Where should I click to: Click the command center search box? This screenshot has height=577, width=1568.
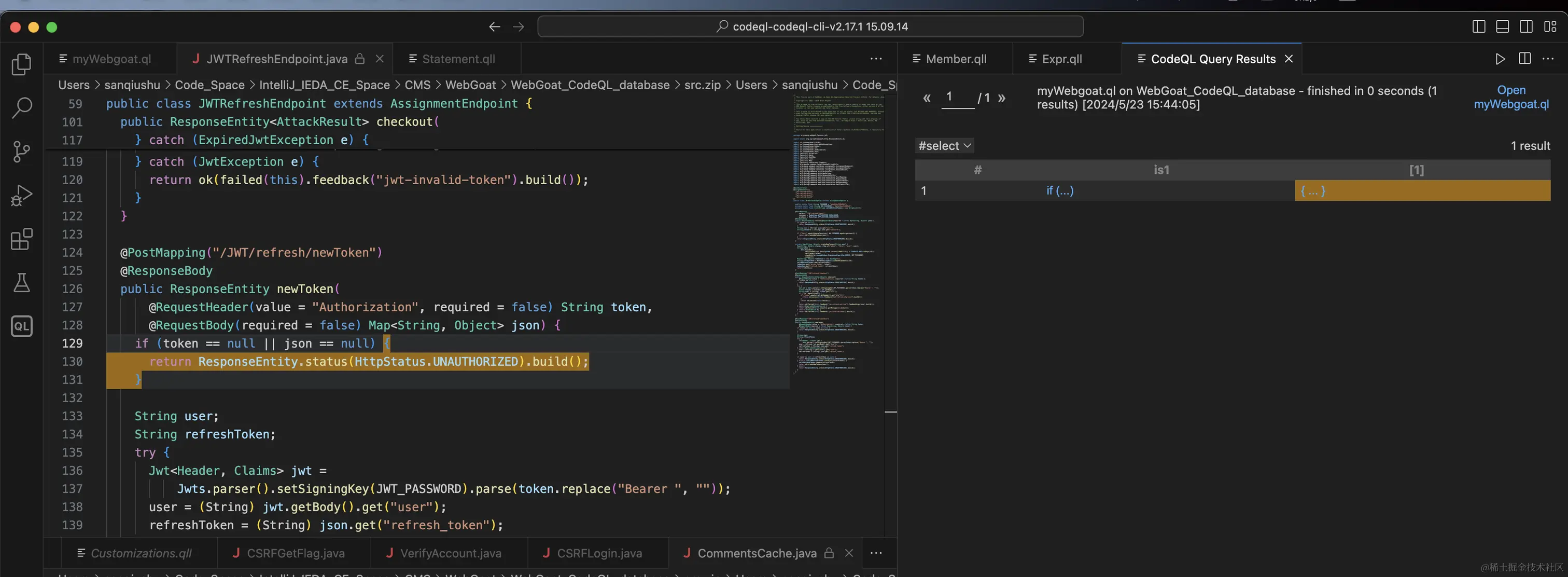[810, 27]
